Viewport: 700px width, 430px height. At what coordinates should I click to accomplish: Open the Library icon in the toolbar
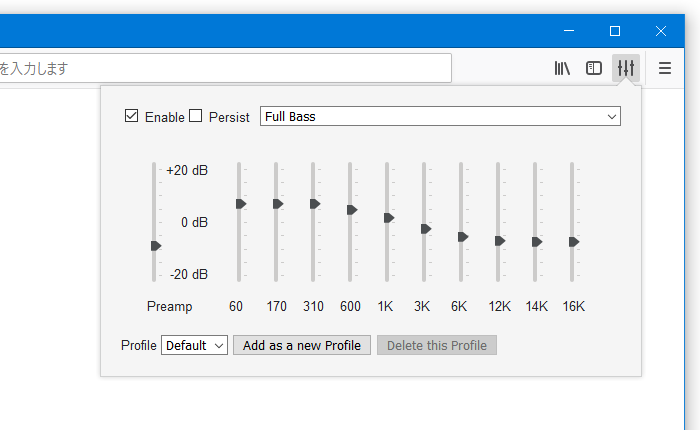click(562, 68)
